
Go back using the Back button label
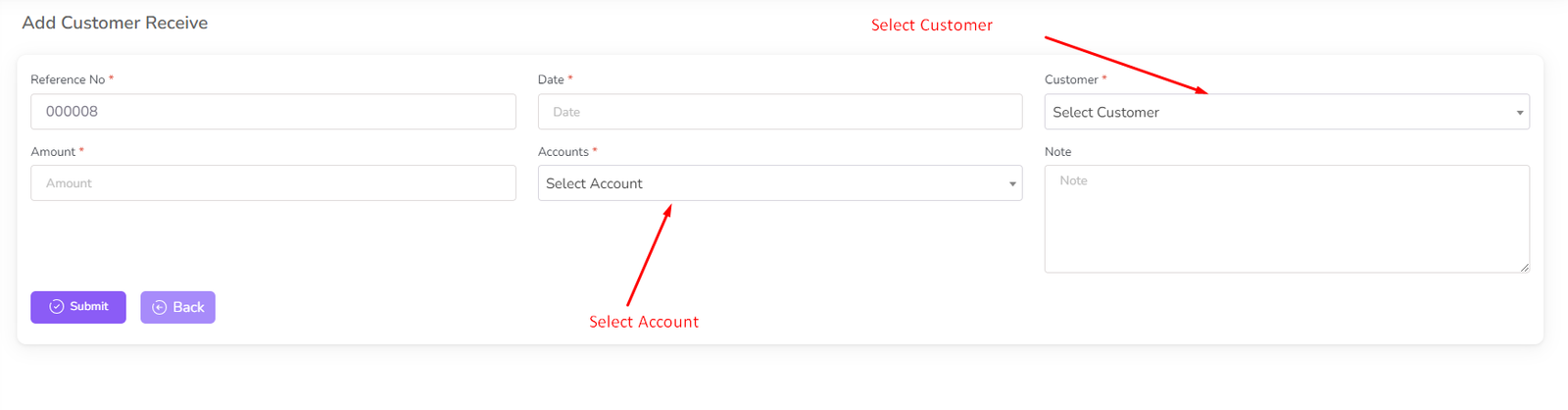tap(188, 308)
